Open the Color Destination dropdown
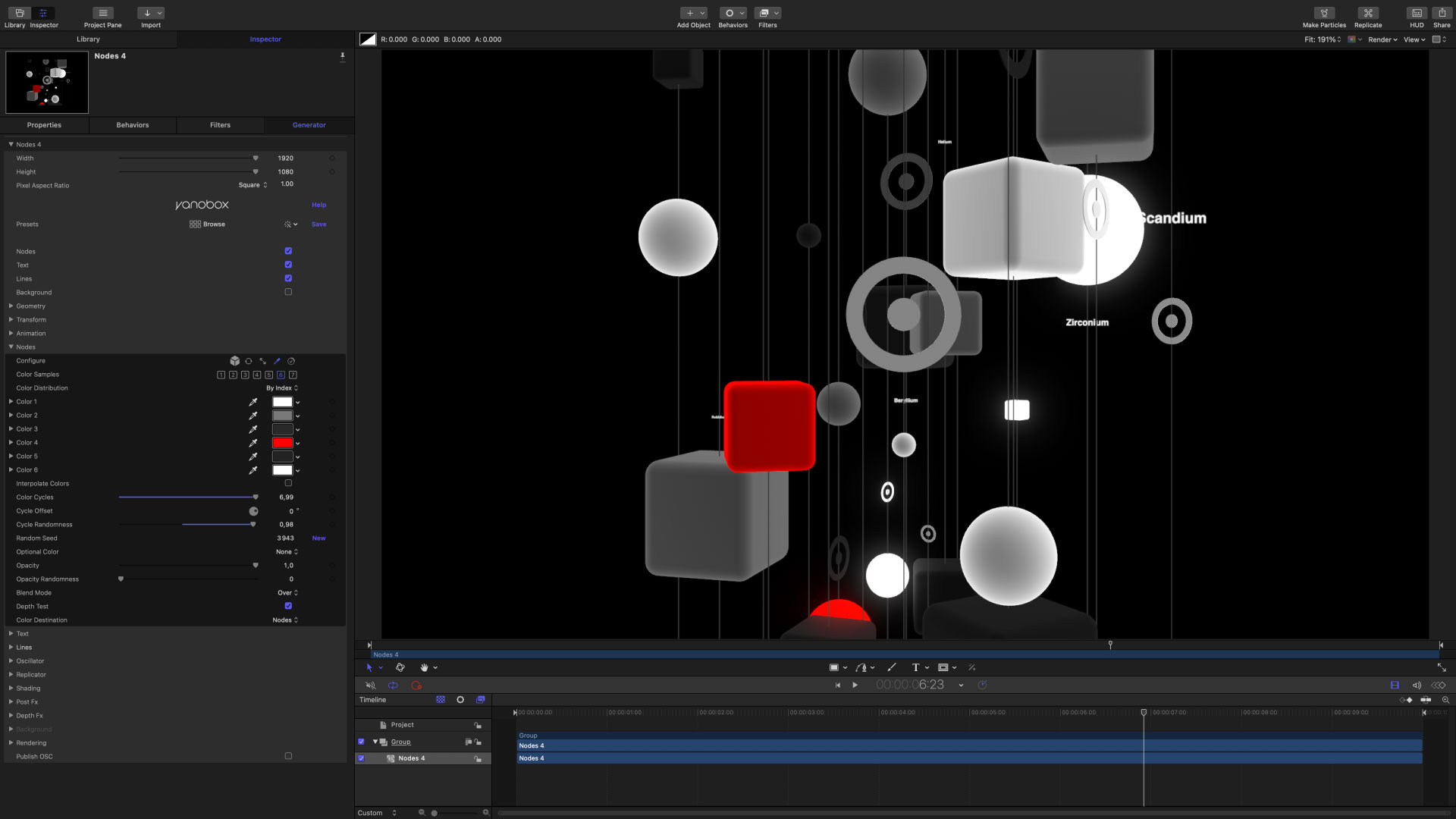 click(x=285, y=620)
